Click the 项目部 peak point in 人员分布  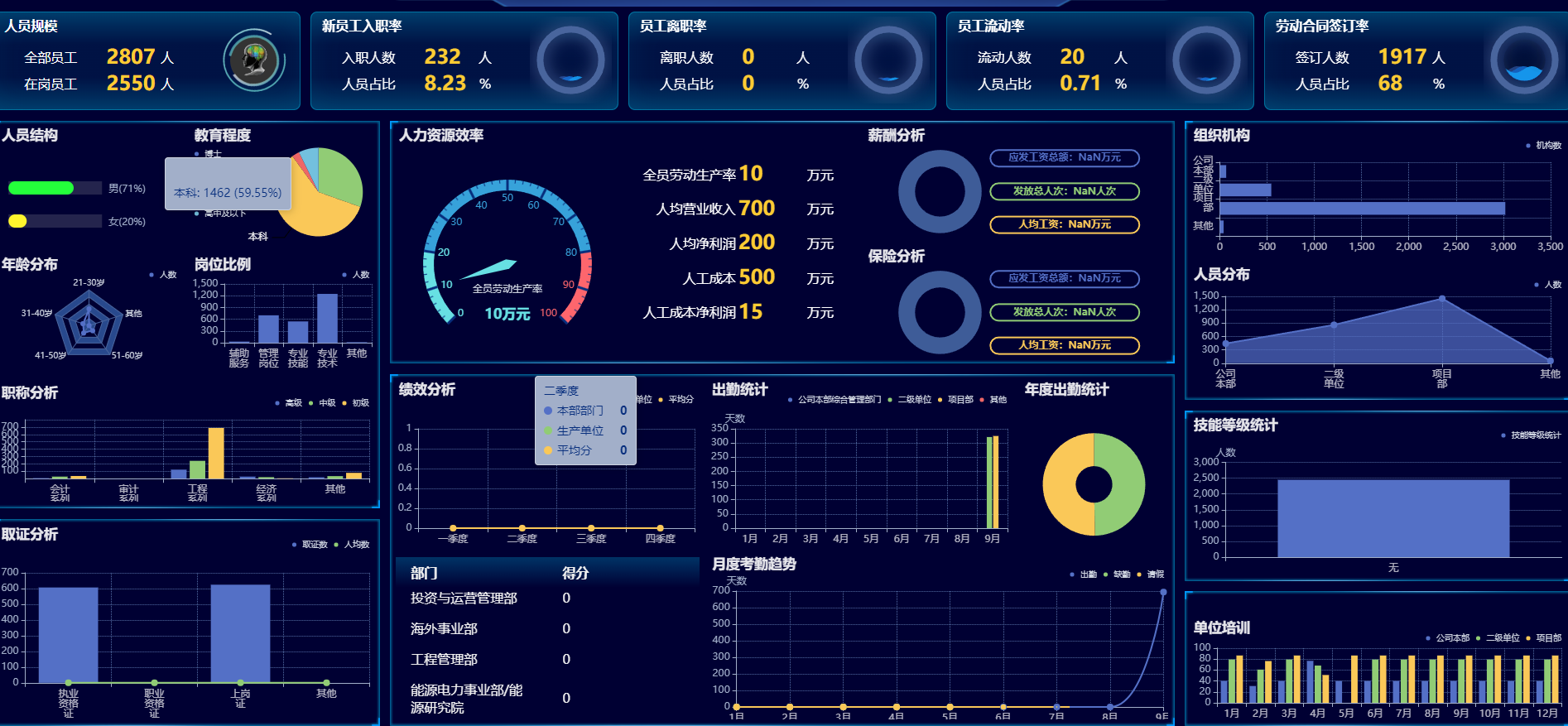pos(1442,299)
